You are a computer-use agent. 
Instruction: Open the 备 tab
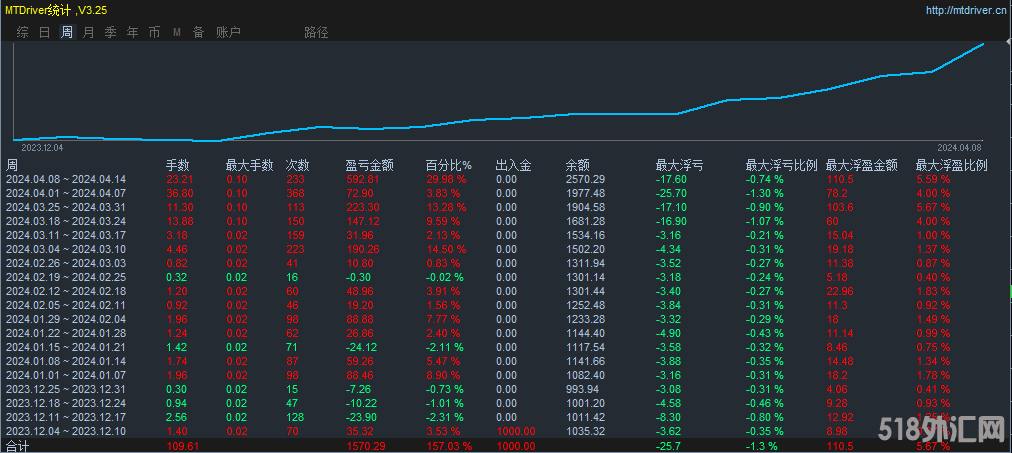[198, 32]
